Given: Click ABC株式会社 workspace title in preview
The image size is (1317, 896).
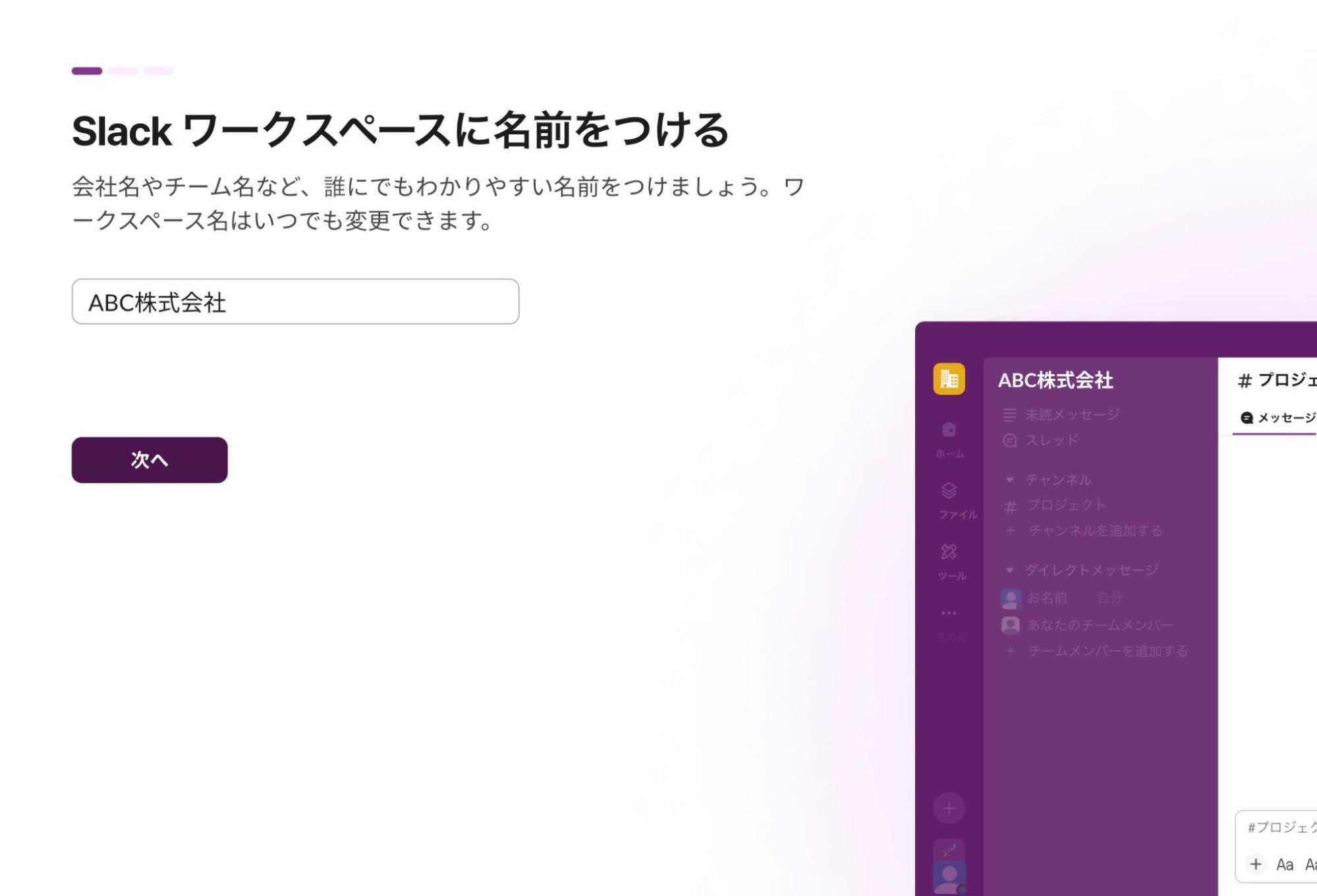Looking at the screenshot, I should click(1055, 380).
